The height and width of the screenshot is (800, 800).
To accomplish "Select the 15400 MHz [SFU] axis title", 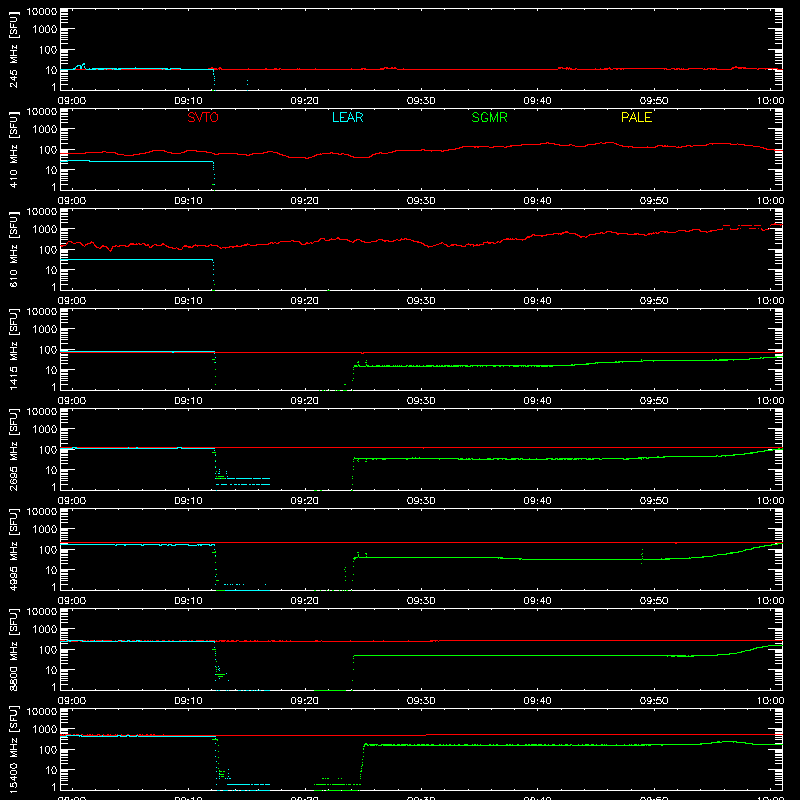I will tap(14, 749).
